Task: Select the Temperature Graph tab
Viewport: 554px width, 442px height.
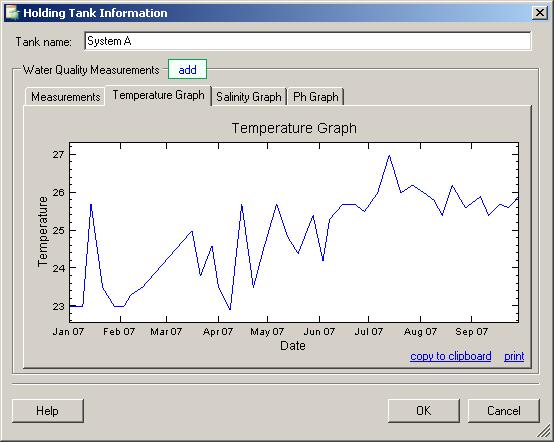Action: [x=158, y=95]
